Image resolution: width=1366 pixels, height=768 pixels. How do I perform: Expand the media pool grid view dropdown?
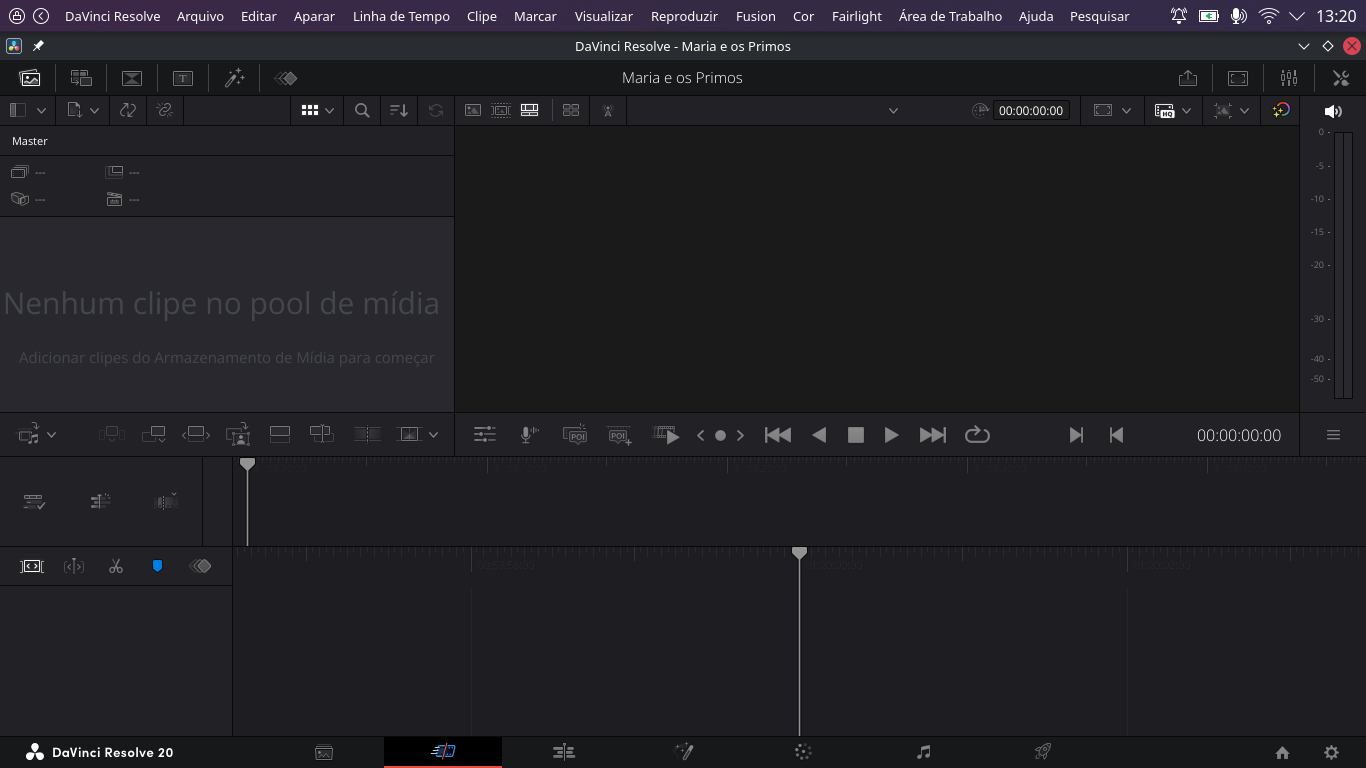click(x=329, y=111)
